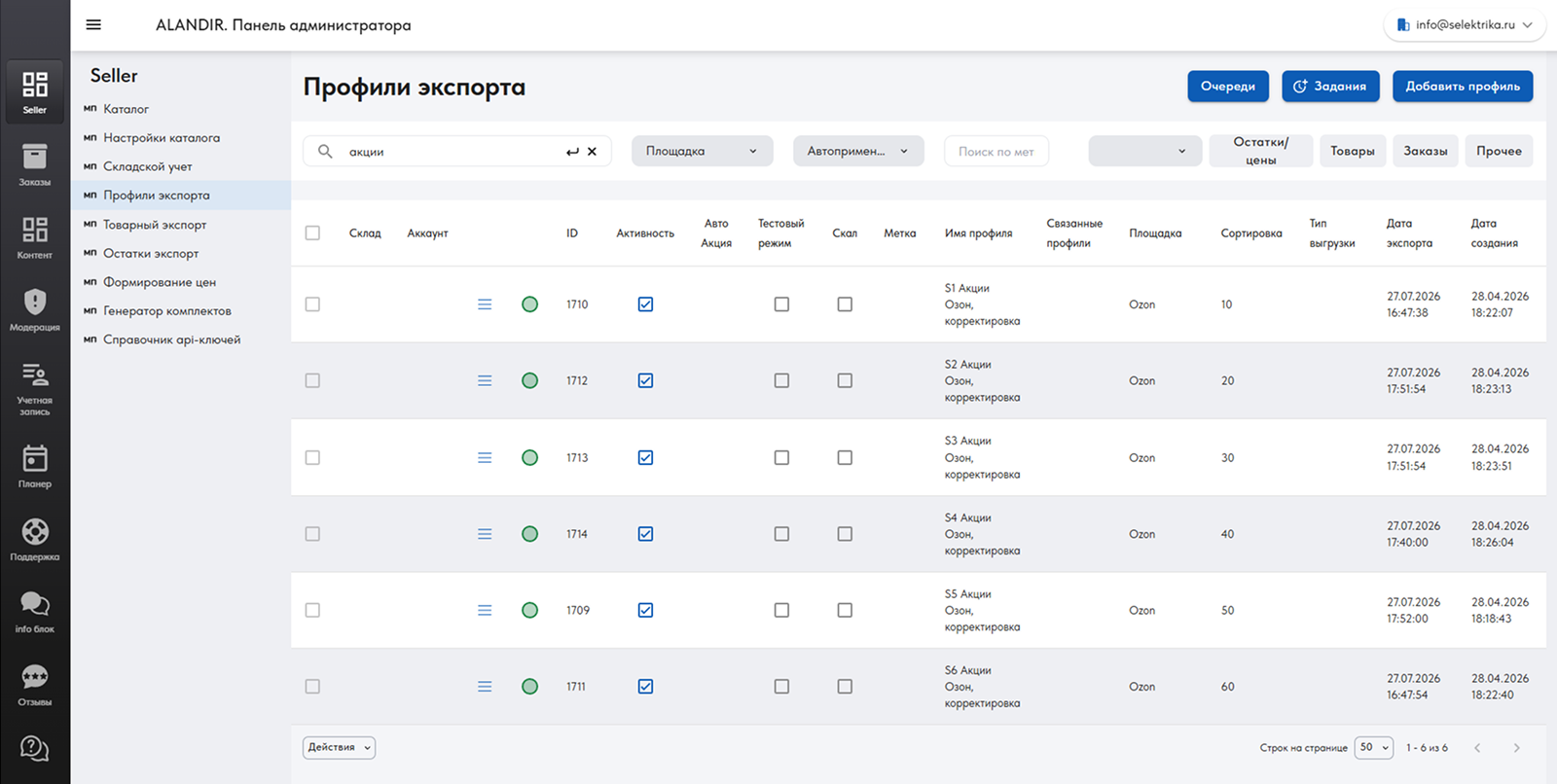The image size is (1557, 784).
Task: Go to the previous page with the left chevron
Action: pos(1477,748)
